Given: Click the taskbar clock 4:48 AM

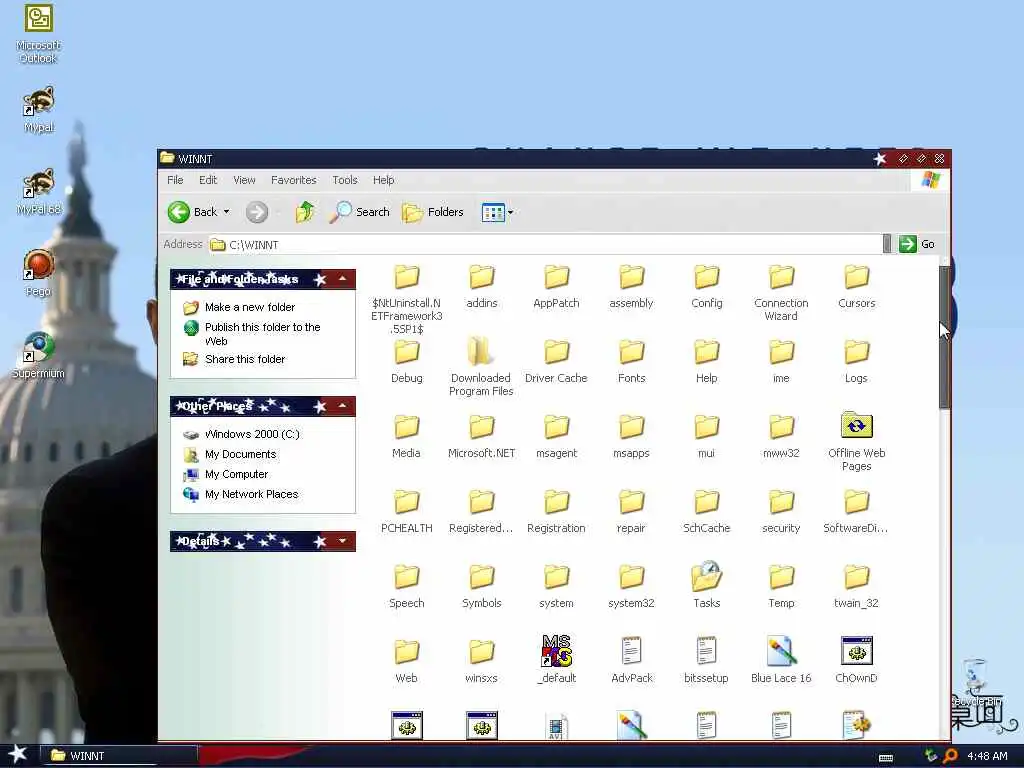Looking at the screenshot, I should click(987, 756).
